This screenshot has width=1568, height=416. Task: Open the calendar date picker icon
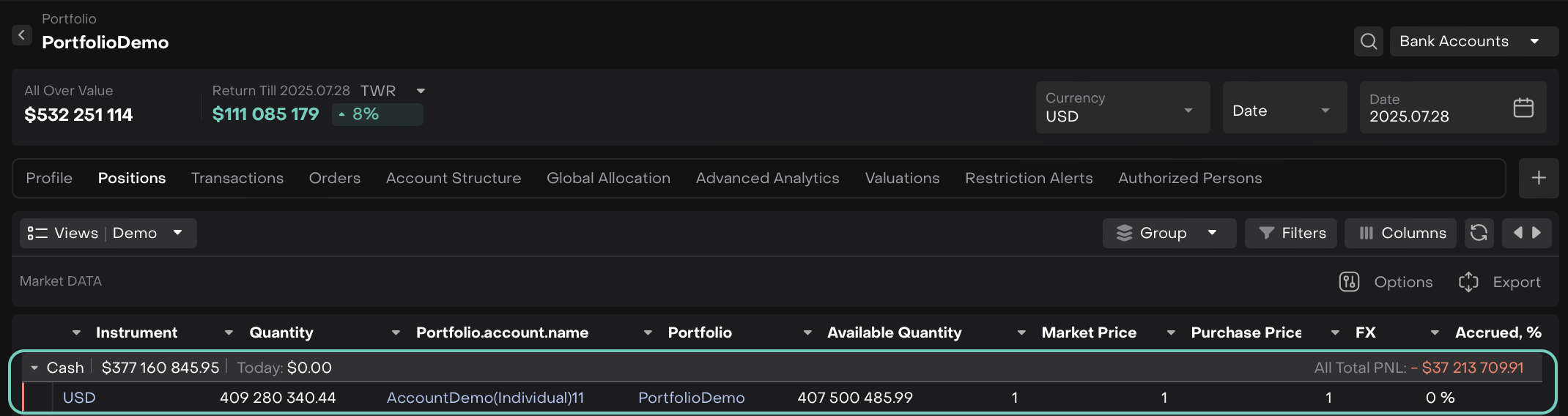click(x=1523, y=108)
